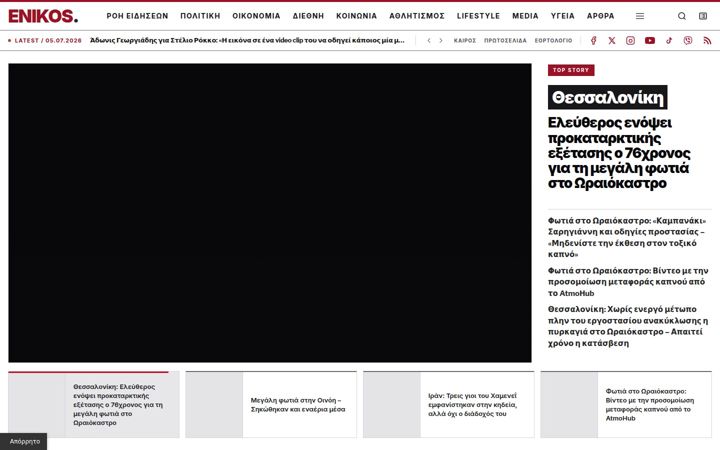
Task: Open ENIKOS Facebook page icon
Action: tap(593, 40)
